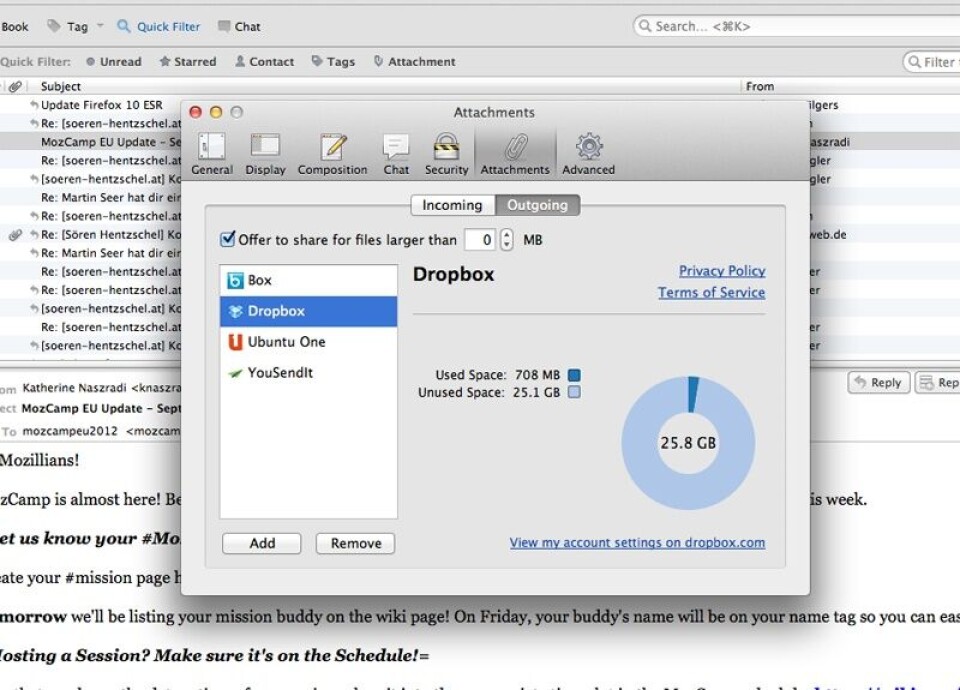Click paperclip icon on Sören Hentzschel message row
This screenshot has width=960, height=690.
[15, 234]
